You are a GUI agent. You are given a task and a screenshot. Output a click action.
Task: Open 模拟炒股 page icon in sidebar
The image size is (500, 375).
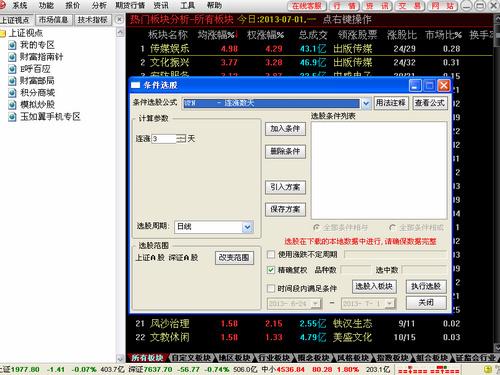coord(12,105)
